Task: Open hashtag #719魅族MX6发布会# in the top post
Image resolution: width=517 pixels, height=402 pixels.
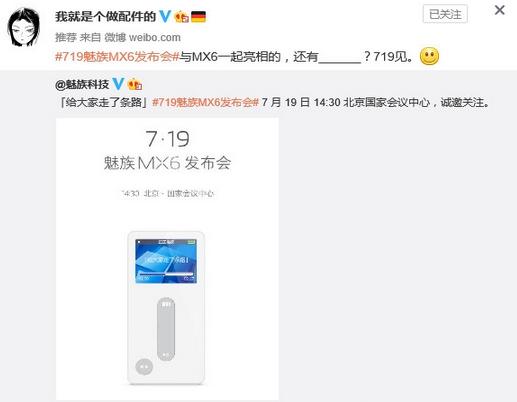Action: click(117, 57)
